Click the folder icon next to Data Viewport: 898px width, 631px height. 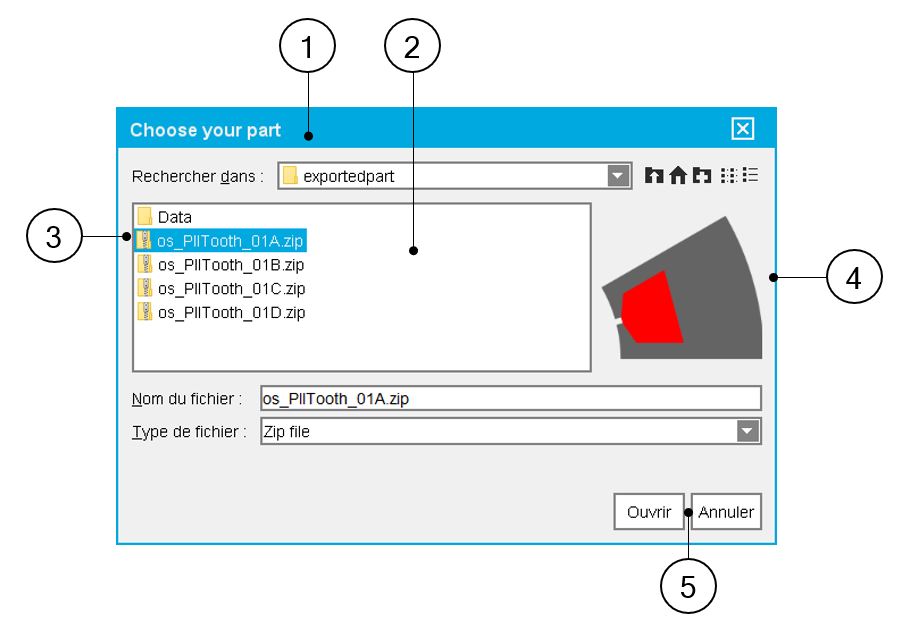coord(145,216)
